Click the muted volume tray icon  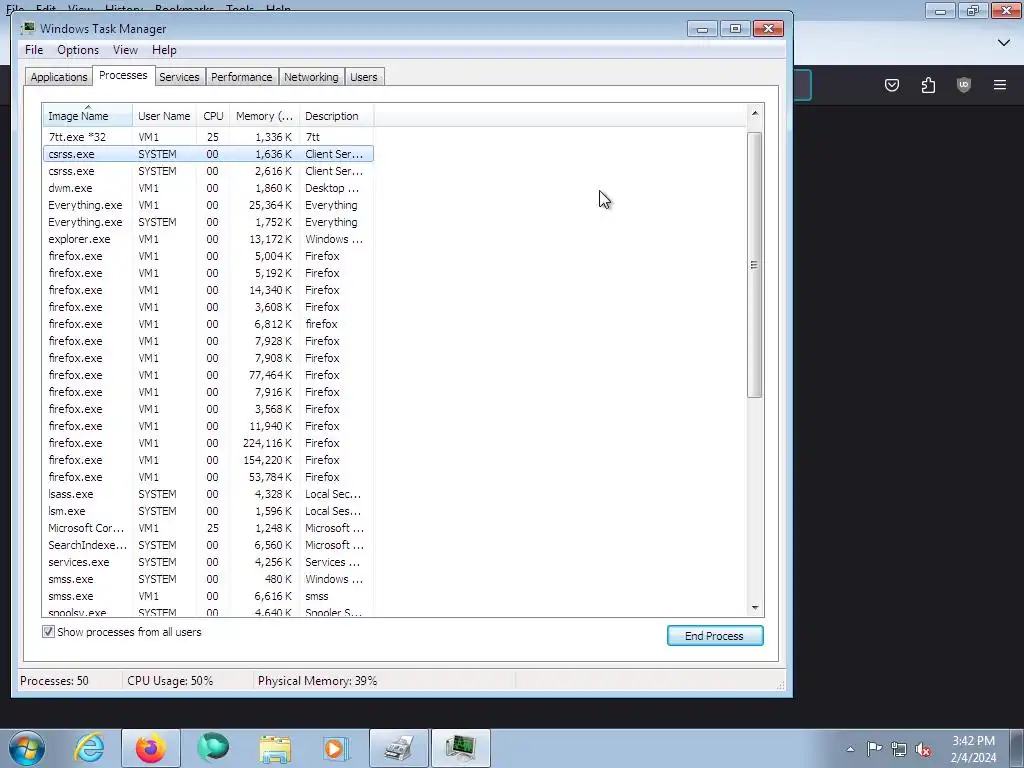coord(923,749)
